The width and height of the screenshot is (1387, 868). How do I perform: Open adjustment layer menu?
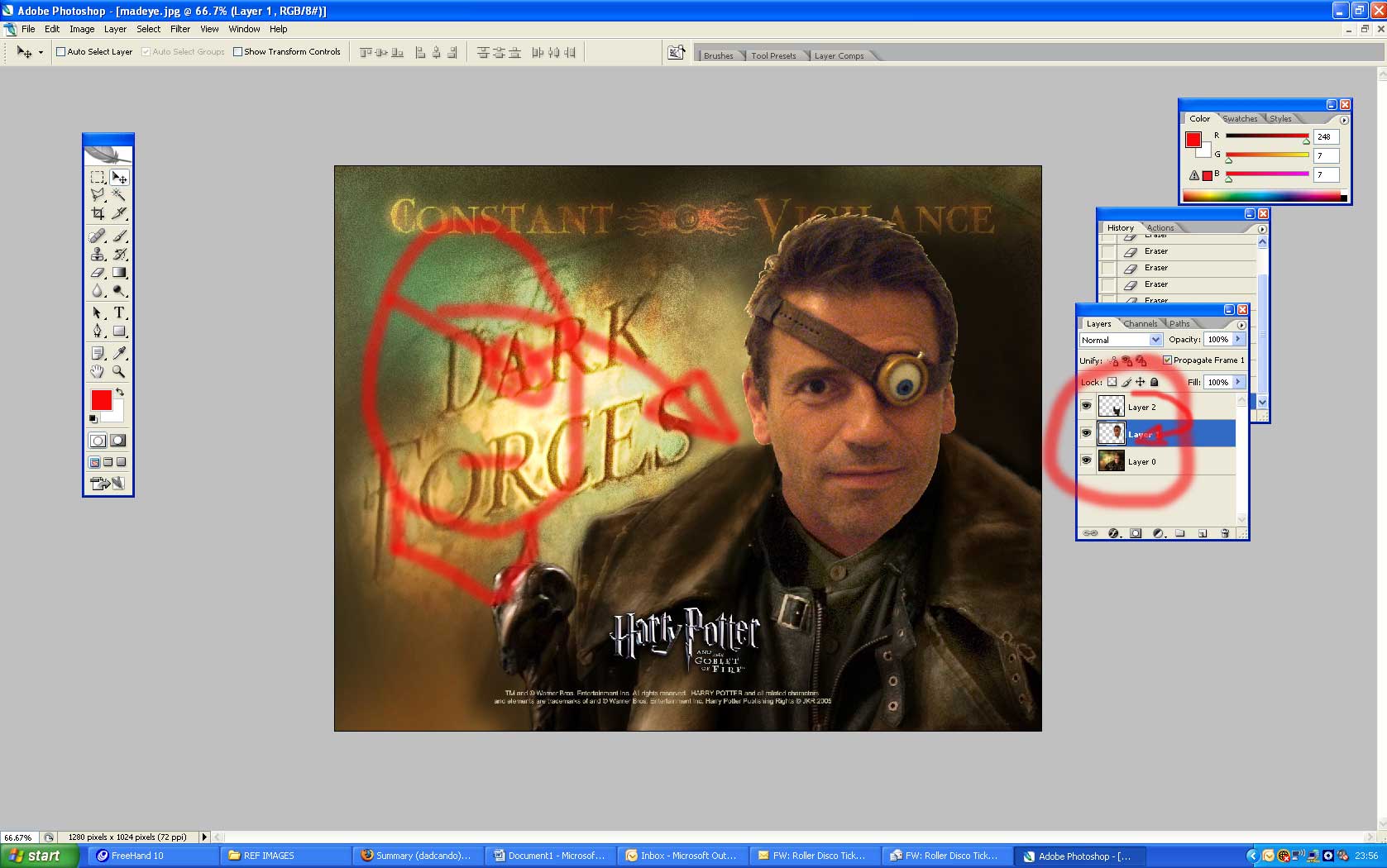(x=1159, y=533)
